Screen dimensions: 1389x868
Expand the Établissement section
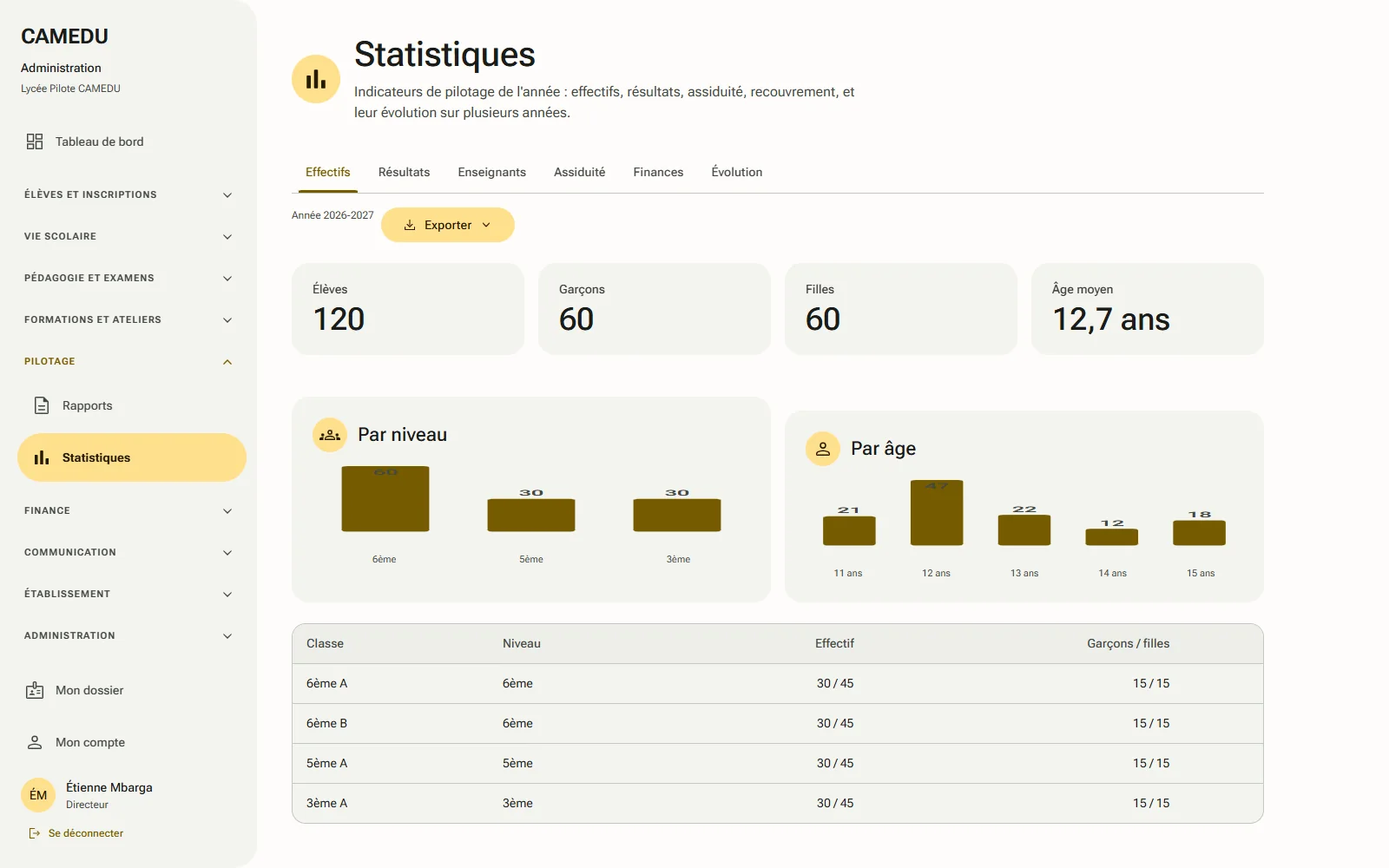pos(128,594)
